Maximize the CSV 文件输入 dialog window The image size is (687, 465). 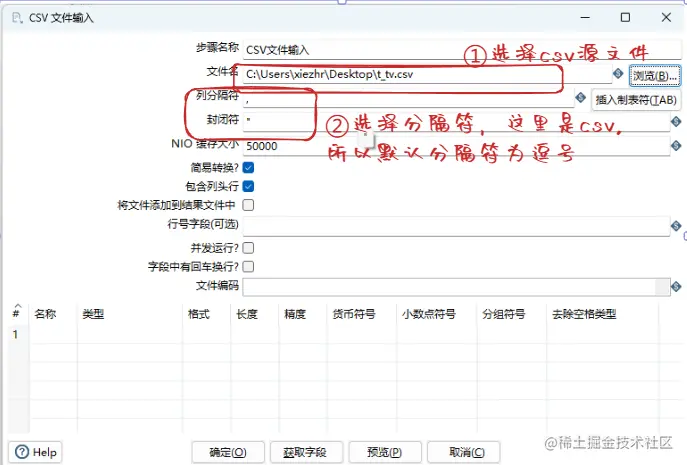tap(625, 18)
